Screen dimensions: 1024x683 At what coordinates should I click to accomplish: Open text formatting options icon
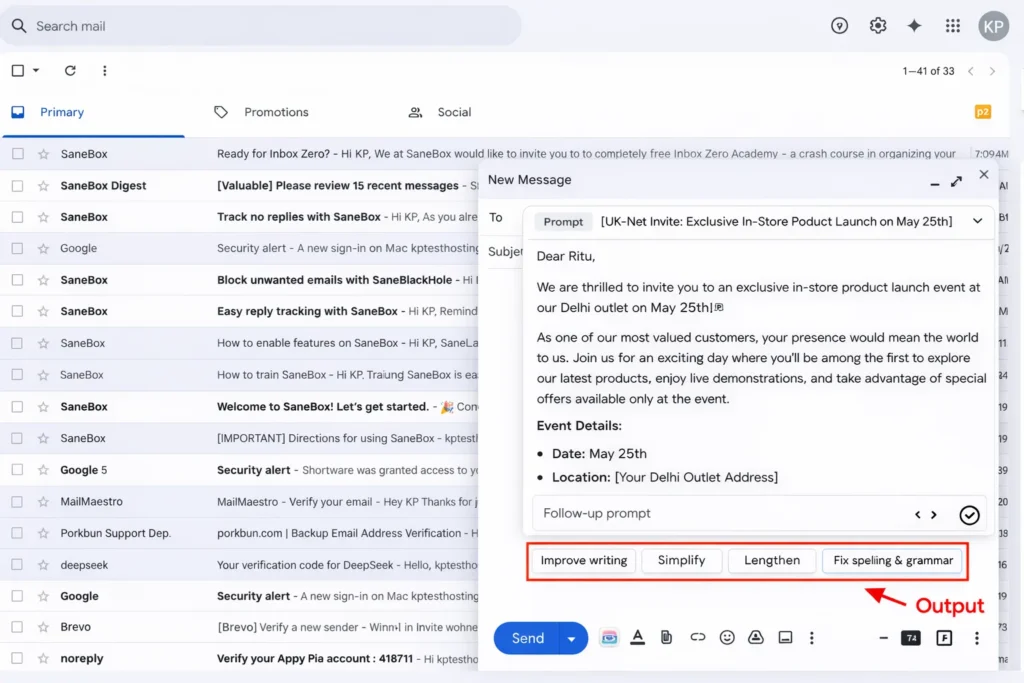tap(637, 638)
